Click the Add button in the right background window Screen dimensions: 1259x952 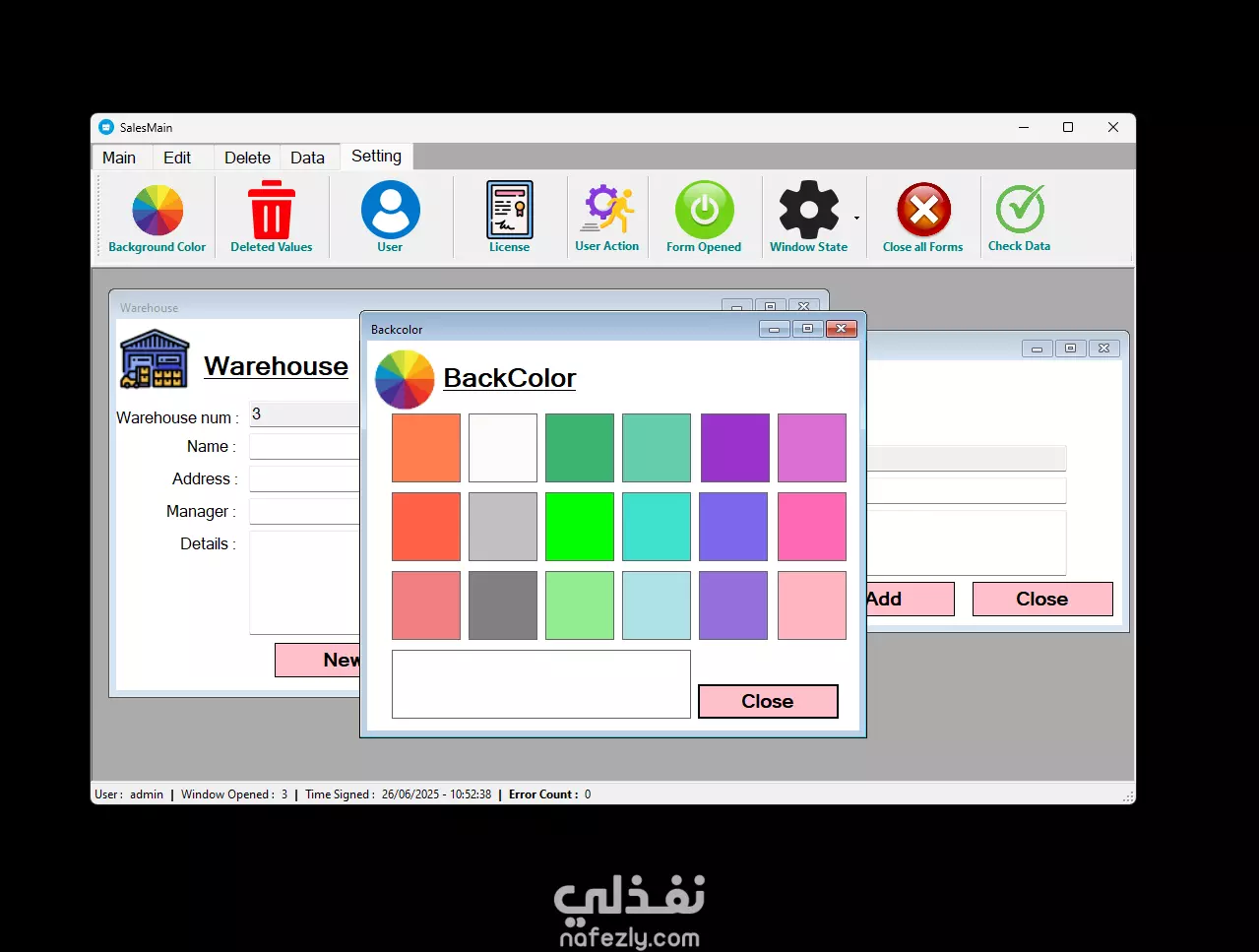click(911, 599)
